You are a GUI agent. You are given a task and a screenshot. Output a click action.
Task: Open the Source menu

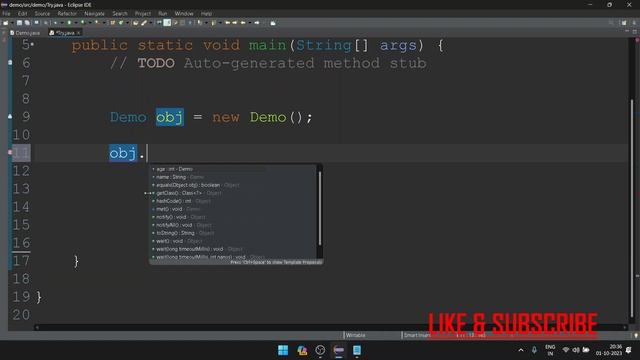42,13
